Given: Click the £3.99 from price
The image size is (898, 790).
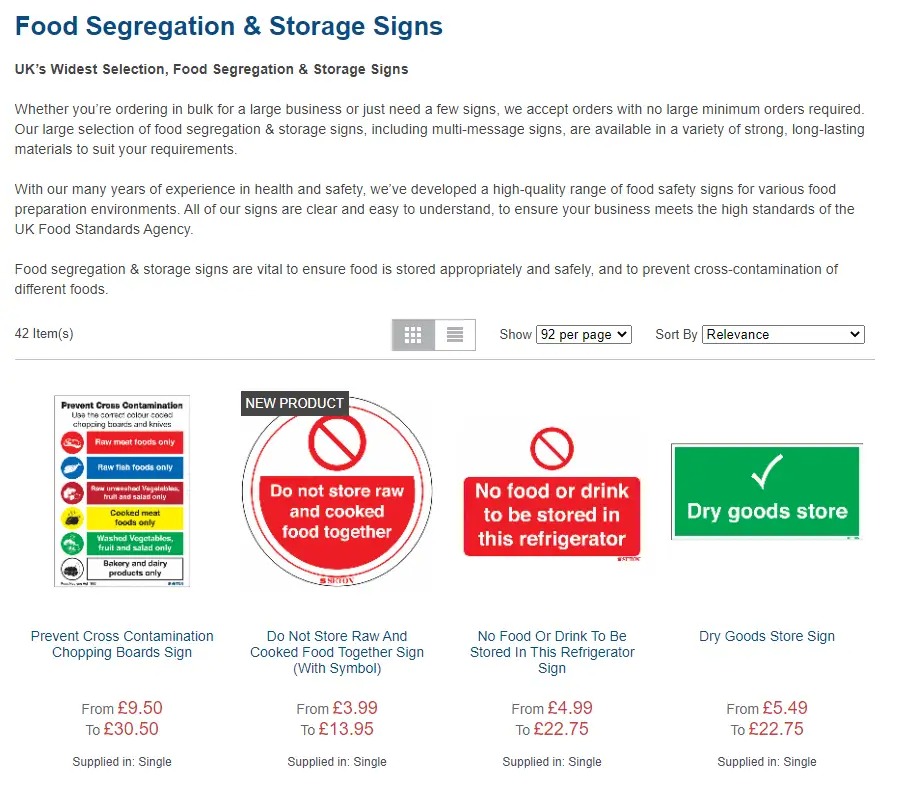Looking at the screenshot, I should click(355, 708).
